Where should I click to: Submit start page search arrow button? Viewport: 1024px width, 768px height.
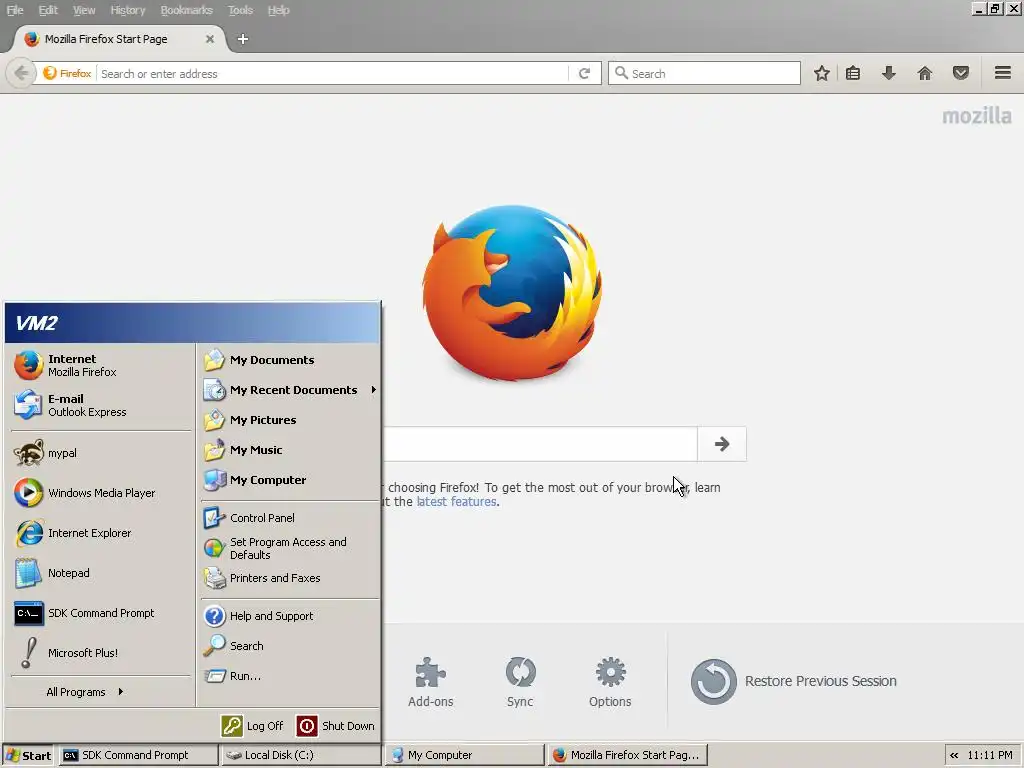click(722, 444)
